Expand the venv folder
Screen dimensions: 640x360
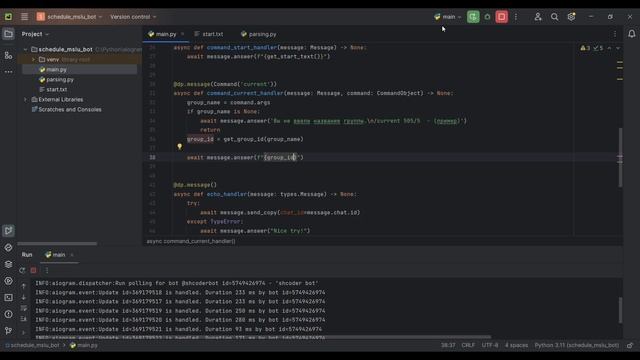(x=33, y=60)
